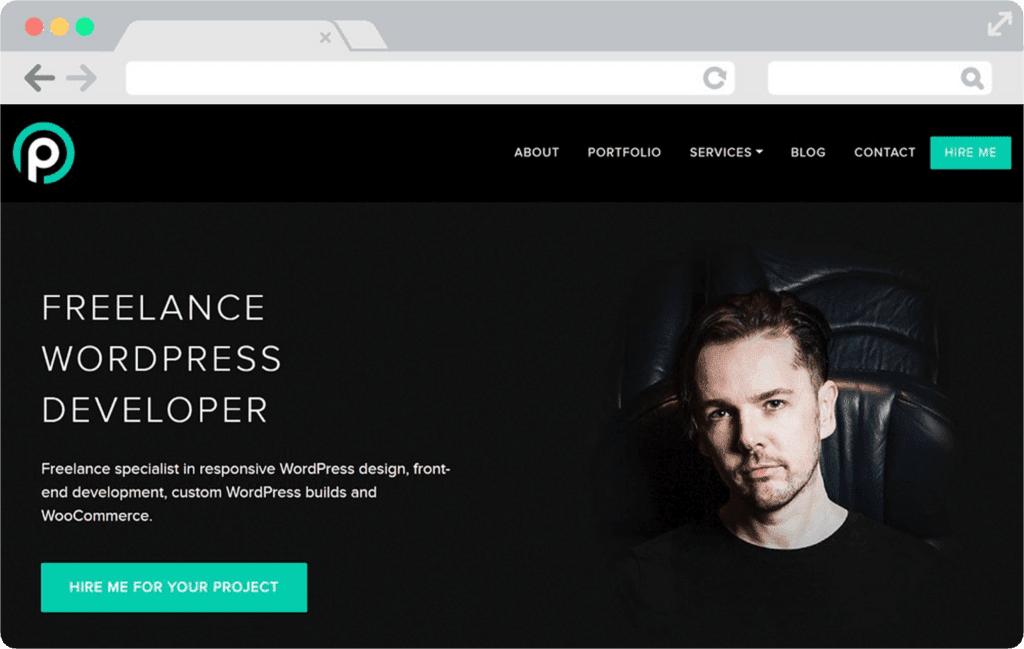Viewport: 1024px width, 649px height.
Task: Click the magnifying glass search icon
Action: point(972,78)
